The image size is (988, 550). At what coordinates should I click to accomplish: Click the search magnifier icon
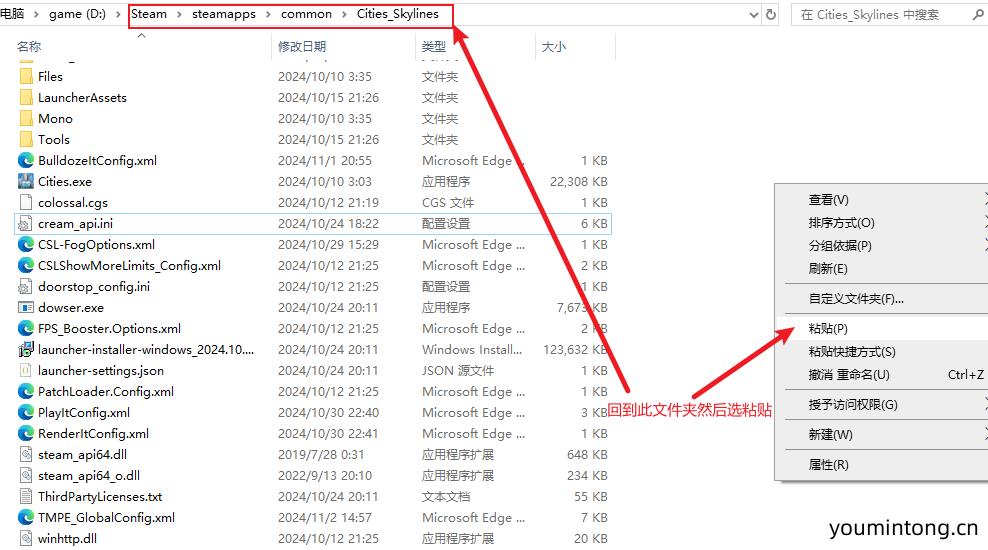click(x=978, y=14)
